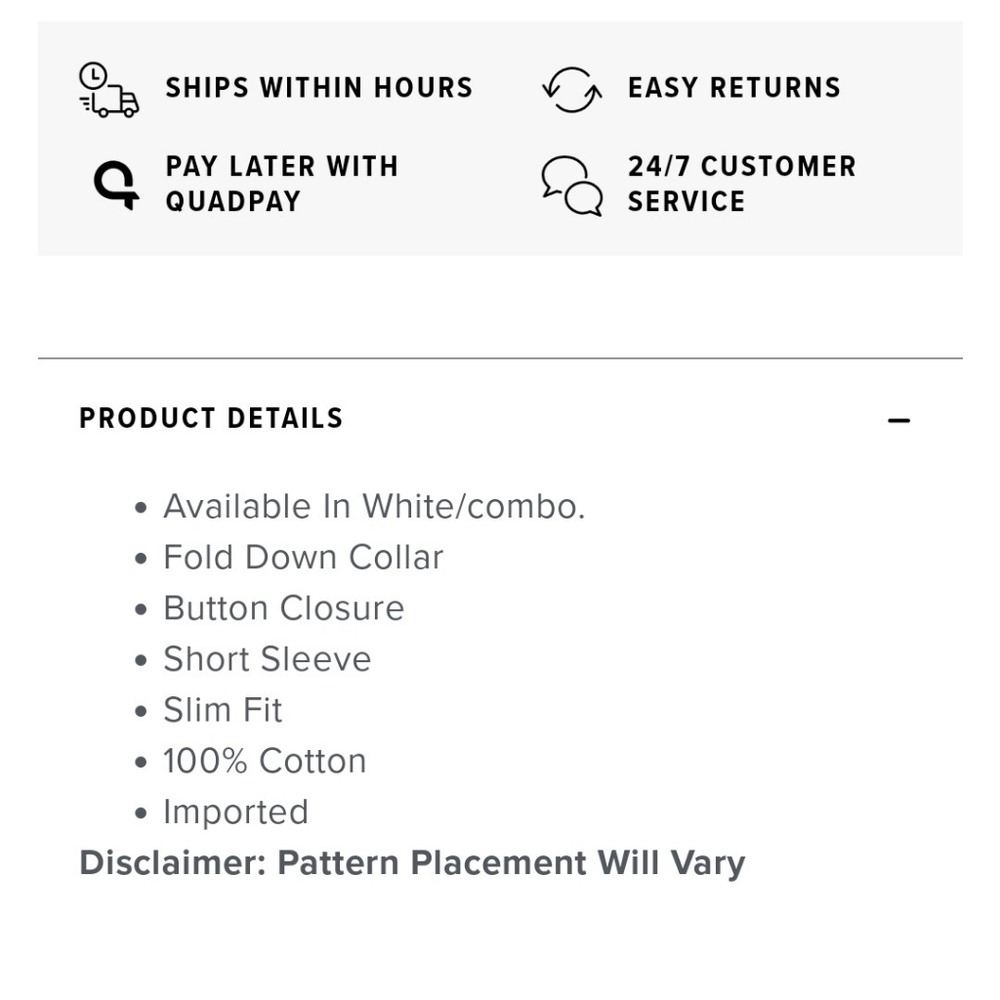Click the Available In White/combo line
Screen dimensions: 1000x1000
[374, 507]
